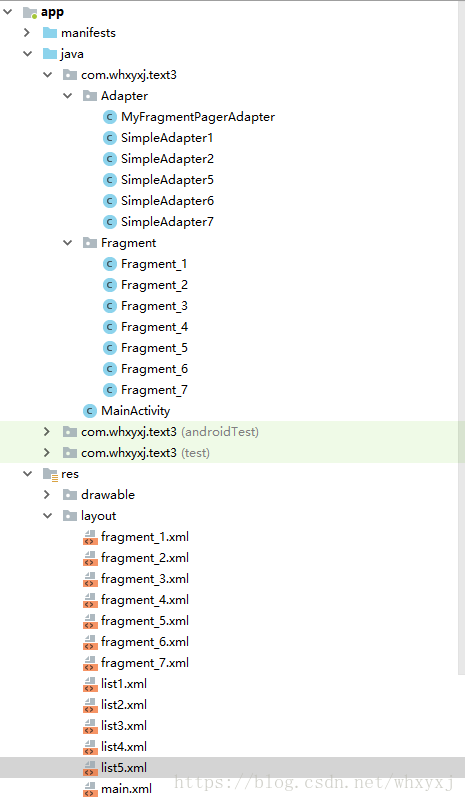Click XML file icon of list1.xml
This screenshot has height=802, width=465.
click(90, 684)
